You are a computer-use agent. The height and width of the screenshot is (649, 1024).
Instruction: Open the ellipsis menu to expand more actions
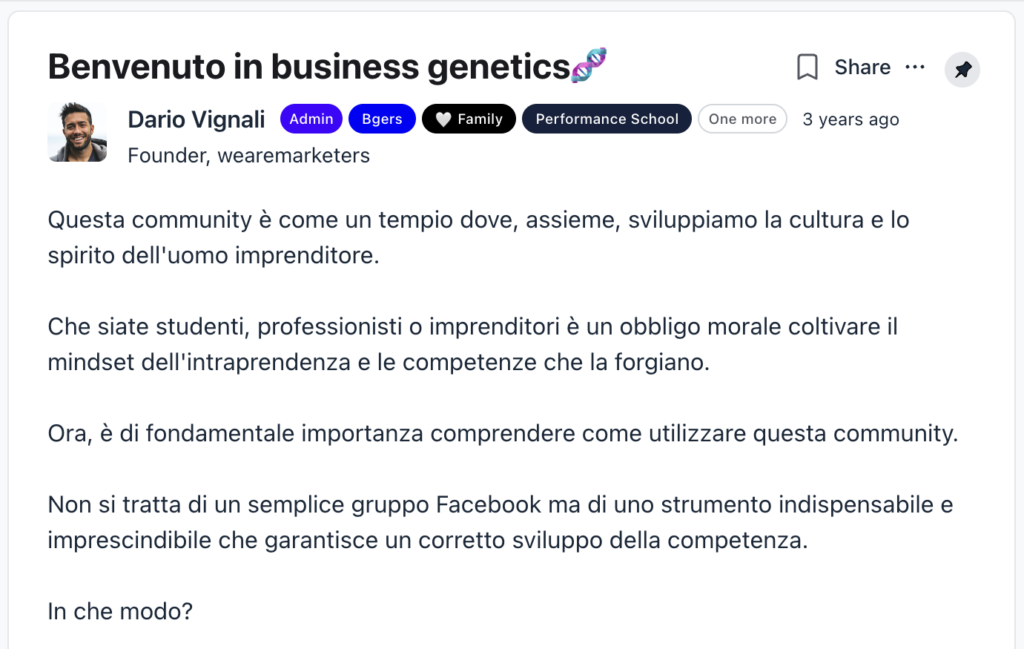tap(916, 67)
